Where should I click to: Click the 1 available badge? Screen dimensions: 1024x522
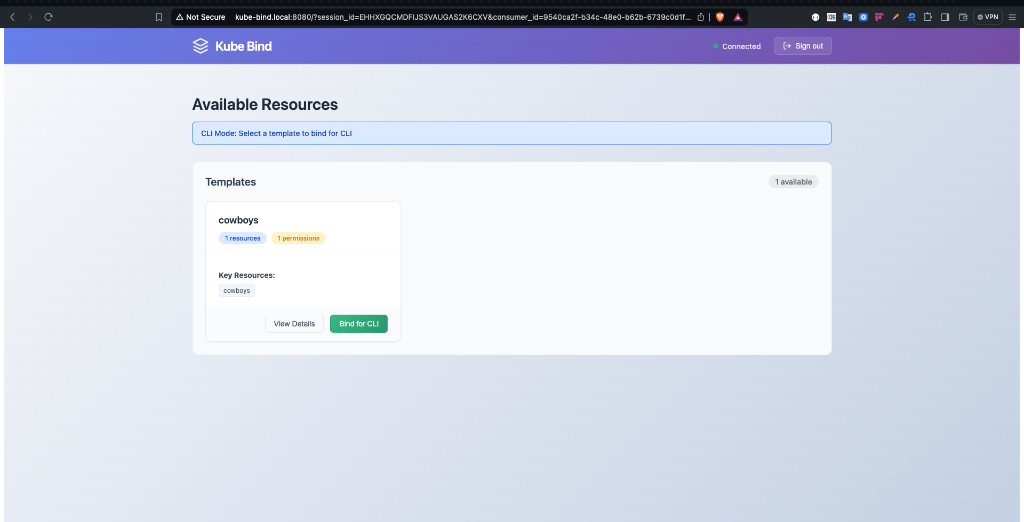pos(793,182)
